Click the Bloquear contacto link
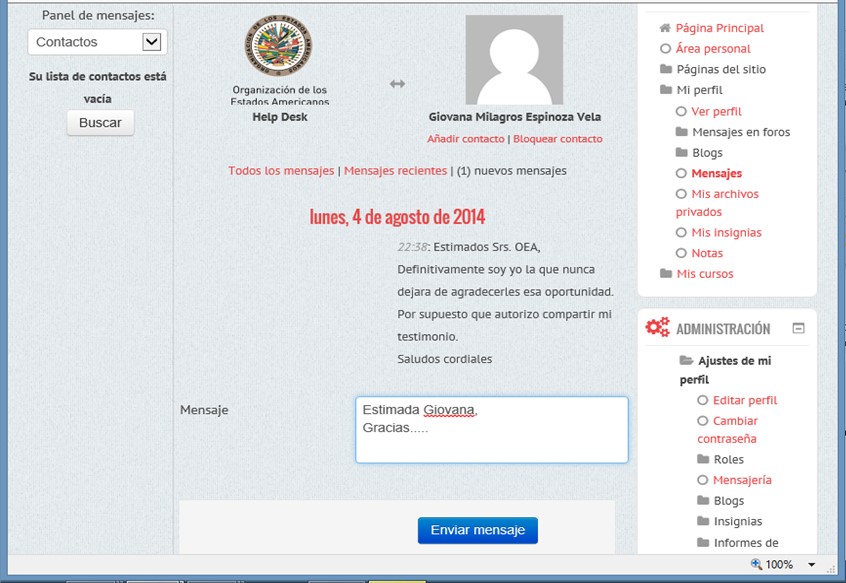This screenshot has width=846, height=583. 557,139
